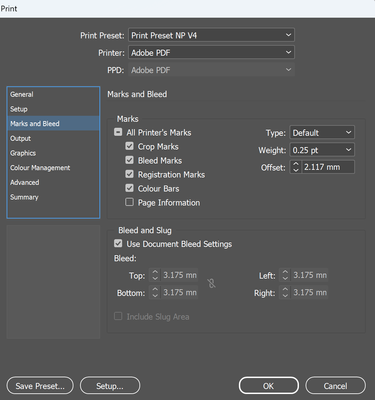Click the Setup... button at bottom
Screen dimensions: 375x400
point(110,386)
